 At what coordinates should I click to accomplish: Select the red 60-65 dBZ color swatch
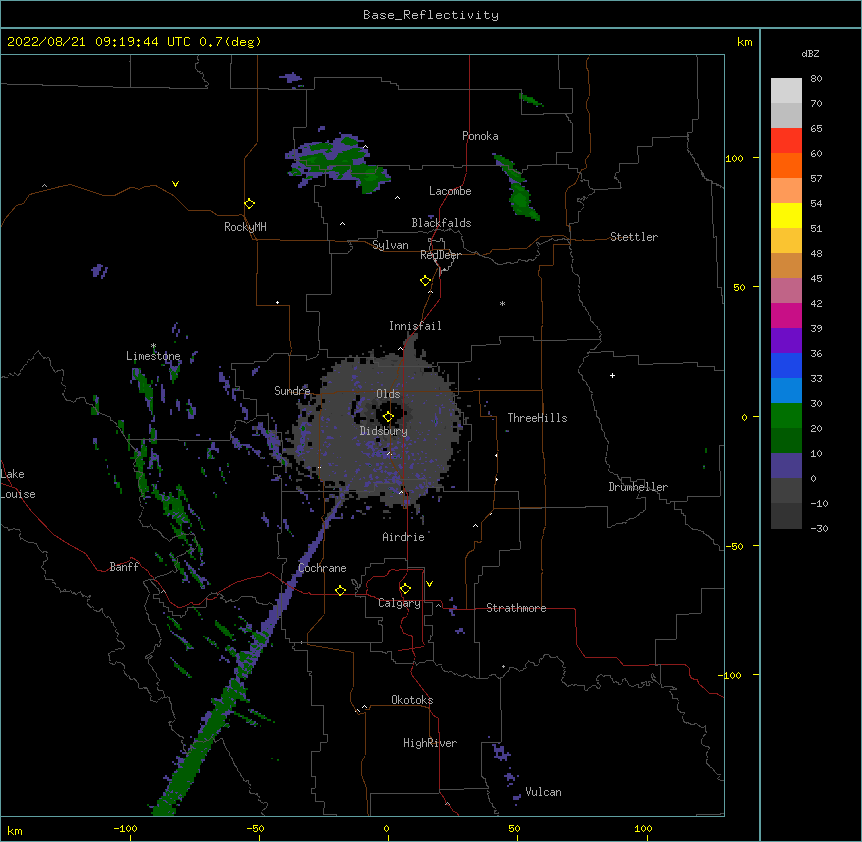pos(786,141)
